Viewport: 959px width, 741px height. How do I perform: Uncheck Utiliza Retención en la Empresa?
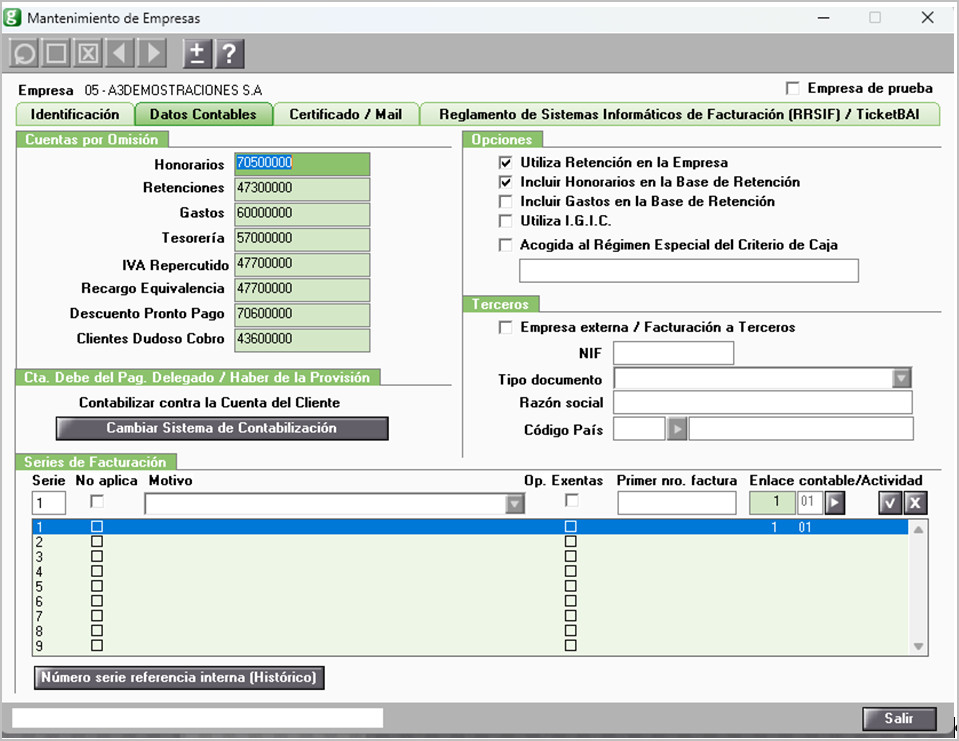pos(506,163)
